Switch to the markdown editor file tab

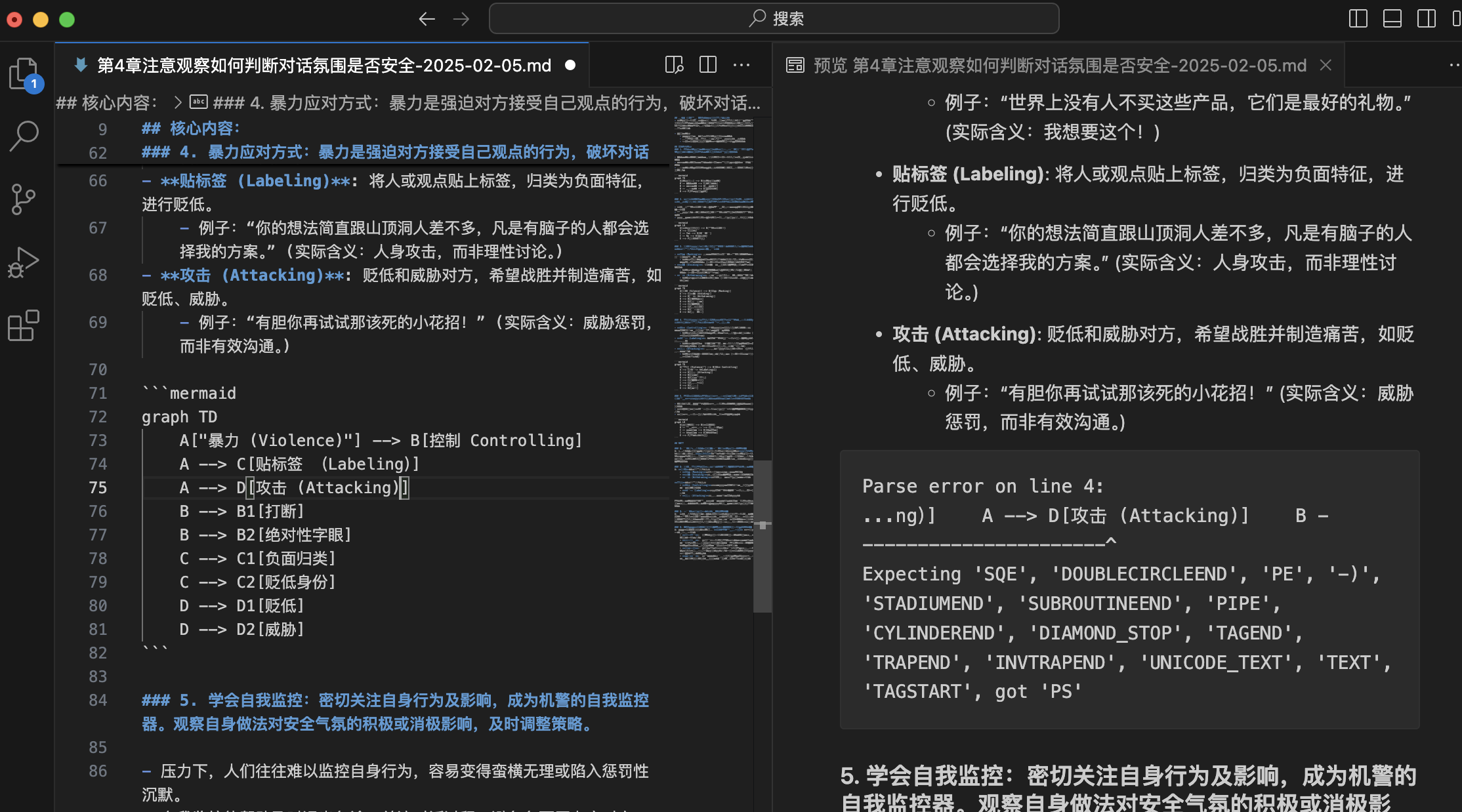pos(324,65)
